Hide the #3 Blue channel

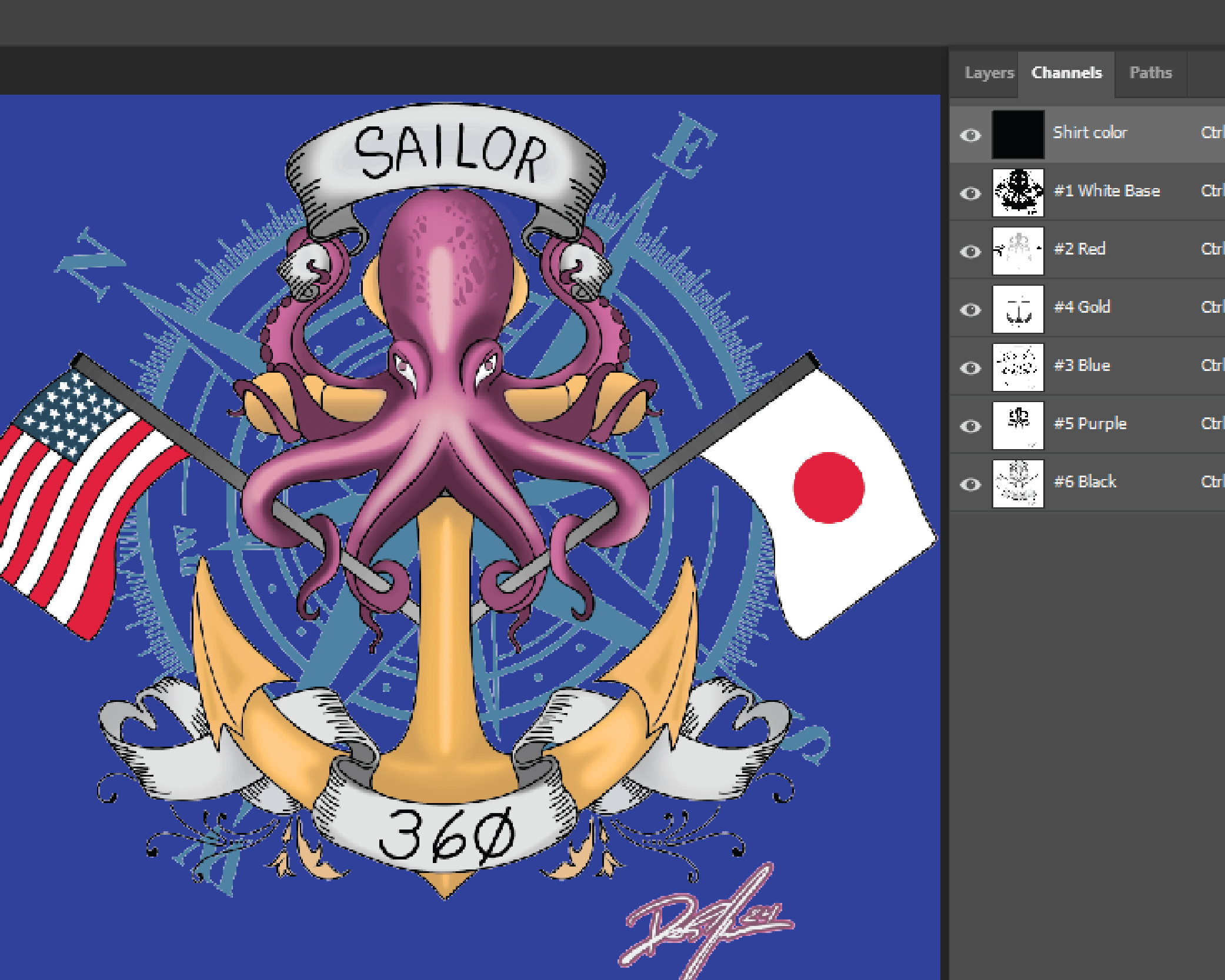(x=970, y=367)
